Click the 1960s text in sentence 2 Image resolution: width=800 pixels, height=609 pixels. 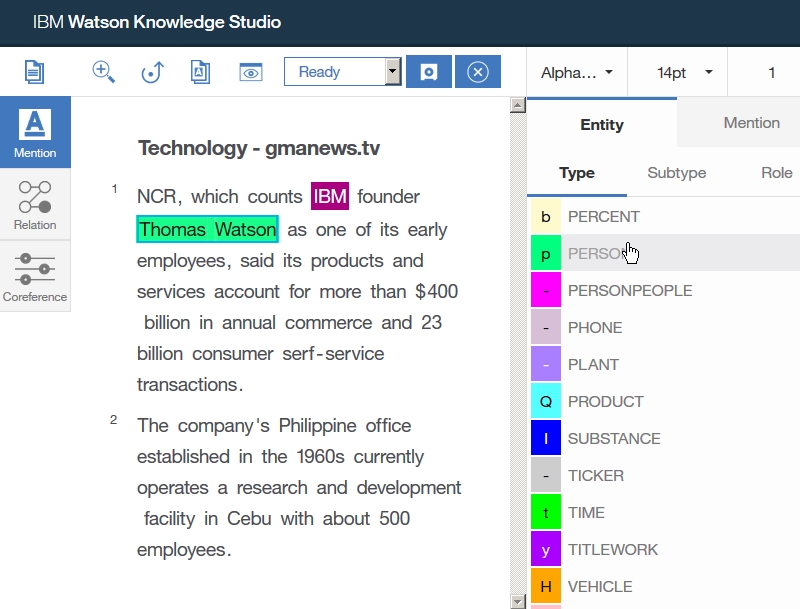click(320, 456)
